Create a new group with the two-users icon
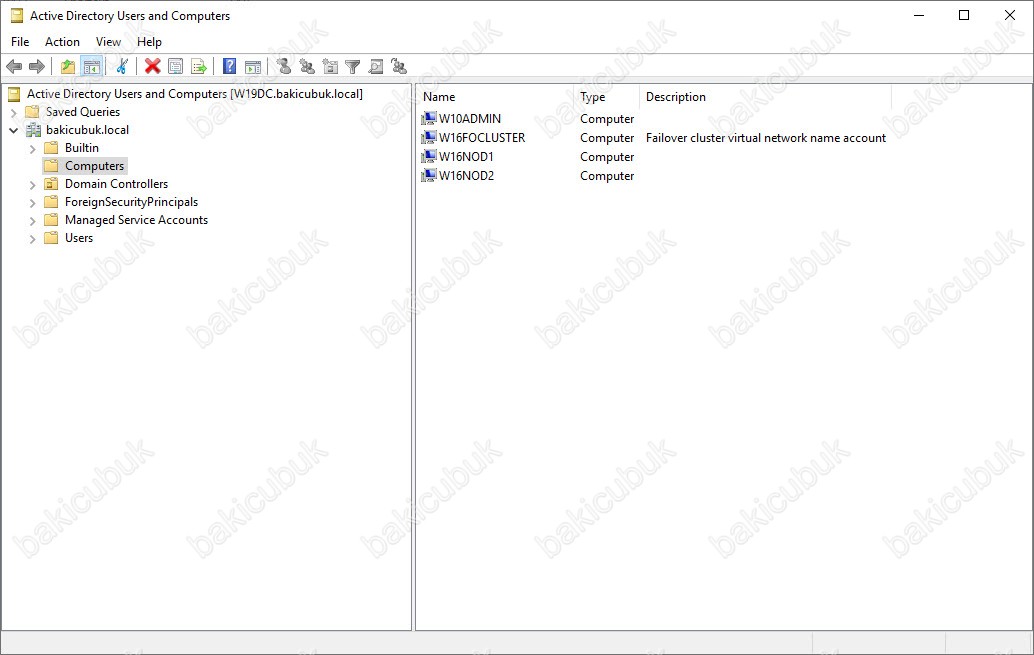1034x655 pixels. coord(307,66)
